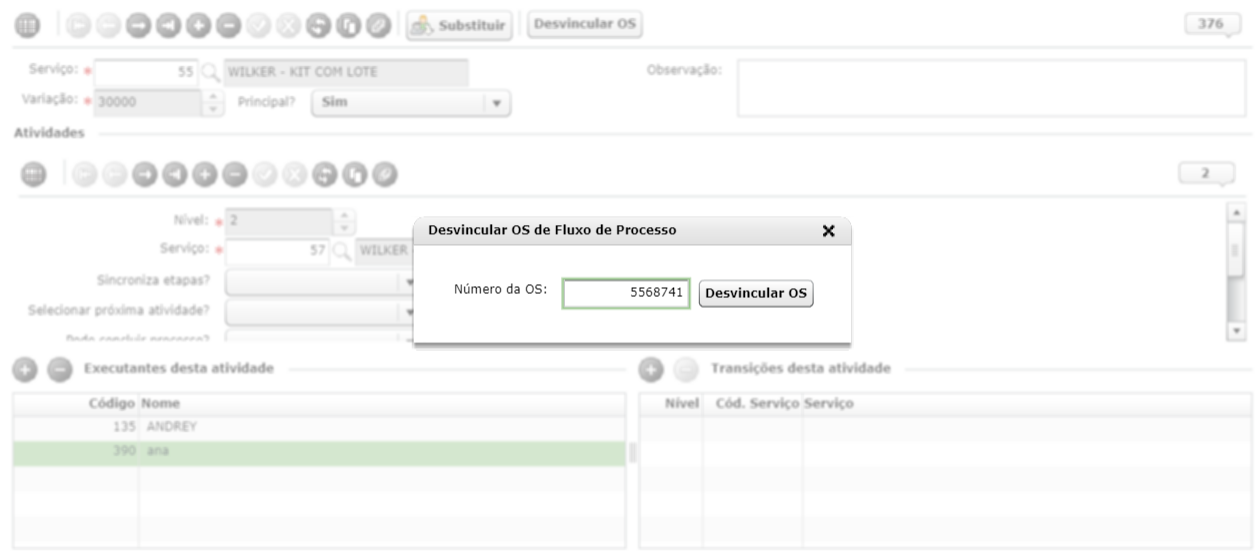Add new record with top plus icon

pyautogui.click(x=196, y=25)
